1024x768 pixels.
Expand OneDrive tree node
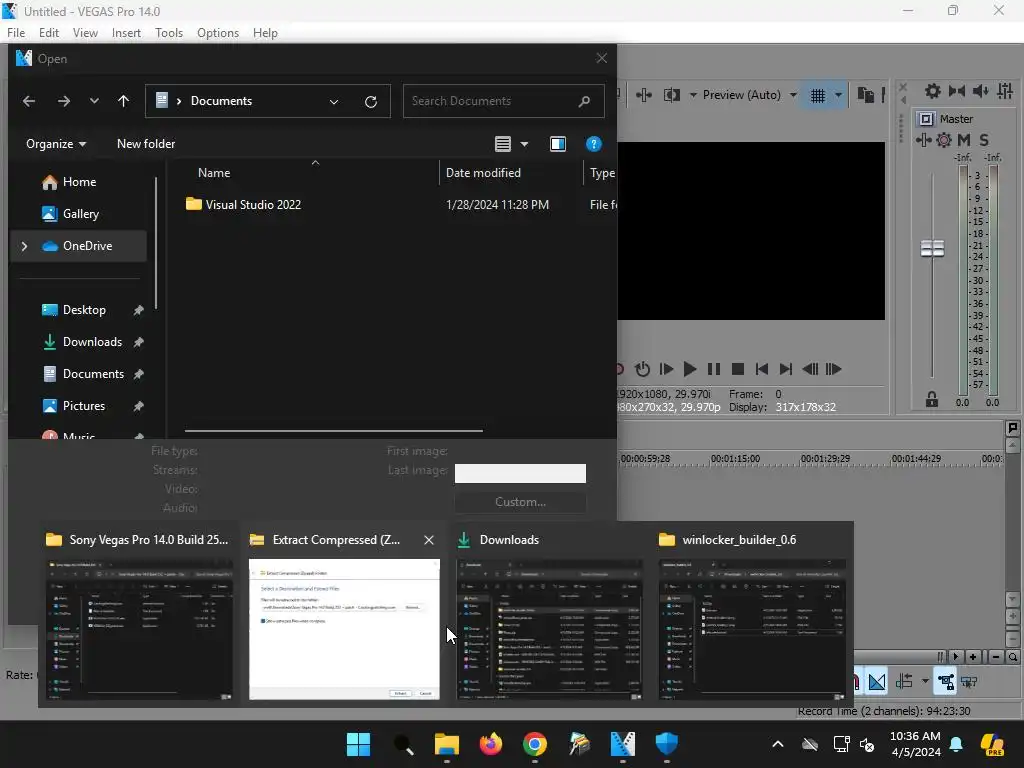[x=24, y=246]
